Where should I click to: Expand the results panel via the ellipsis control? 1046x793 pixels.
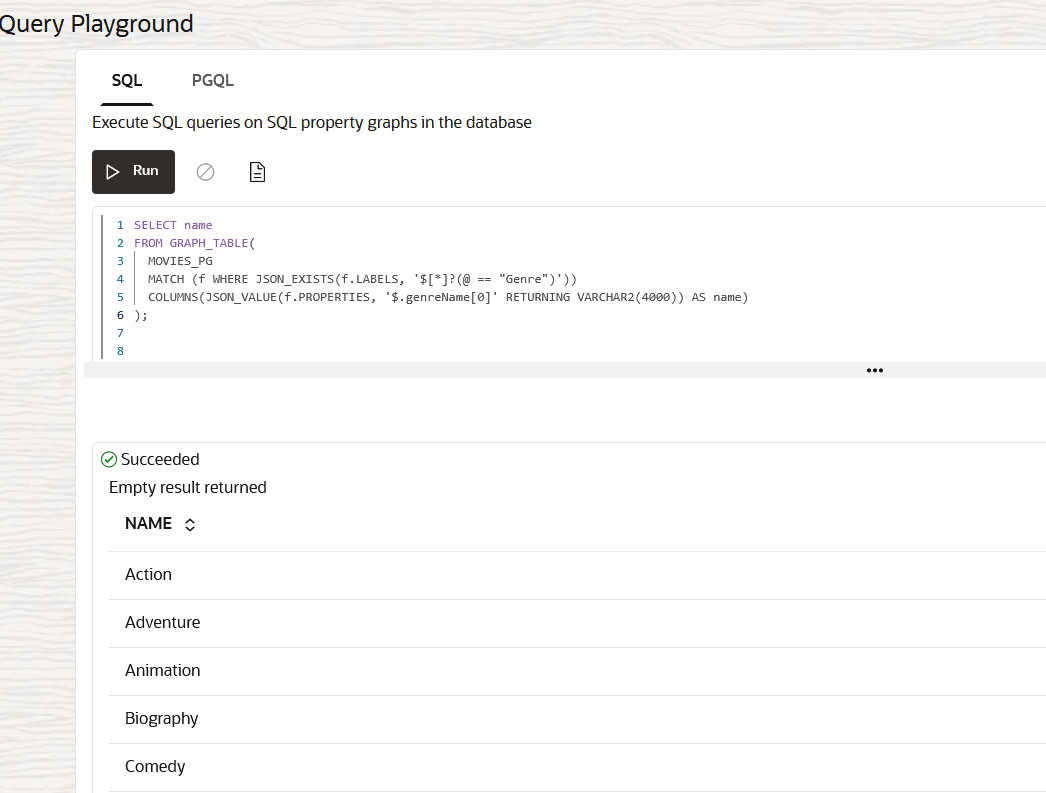tap(874, 370)
